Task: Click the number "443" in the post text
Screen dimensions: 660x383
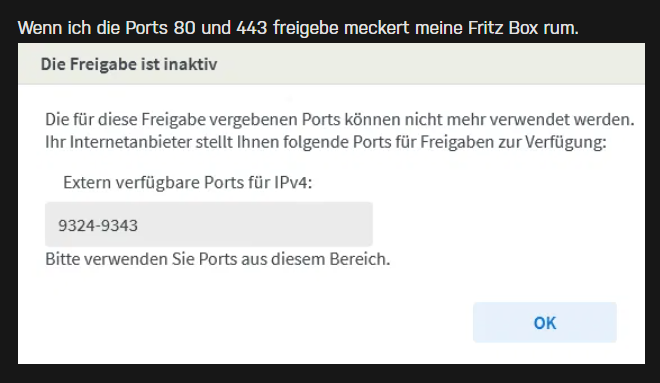Action: click(x=252, y=28)
